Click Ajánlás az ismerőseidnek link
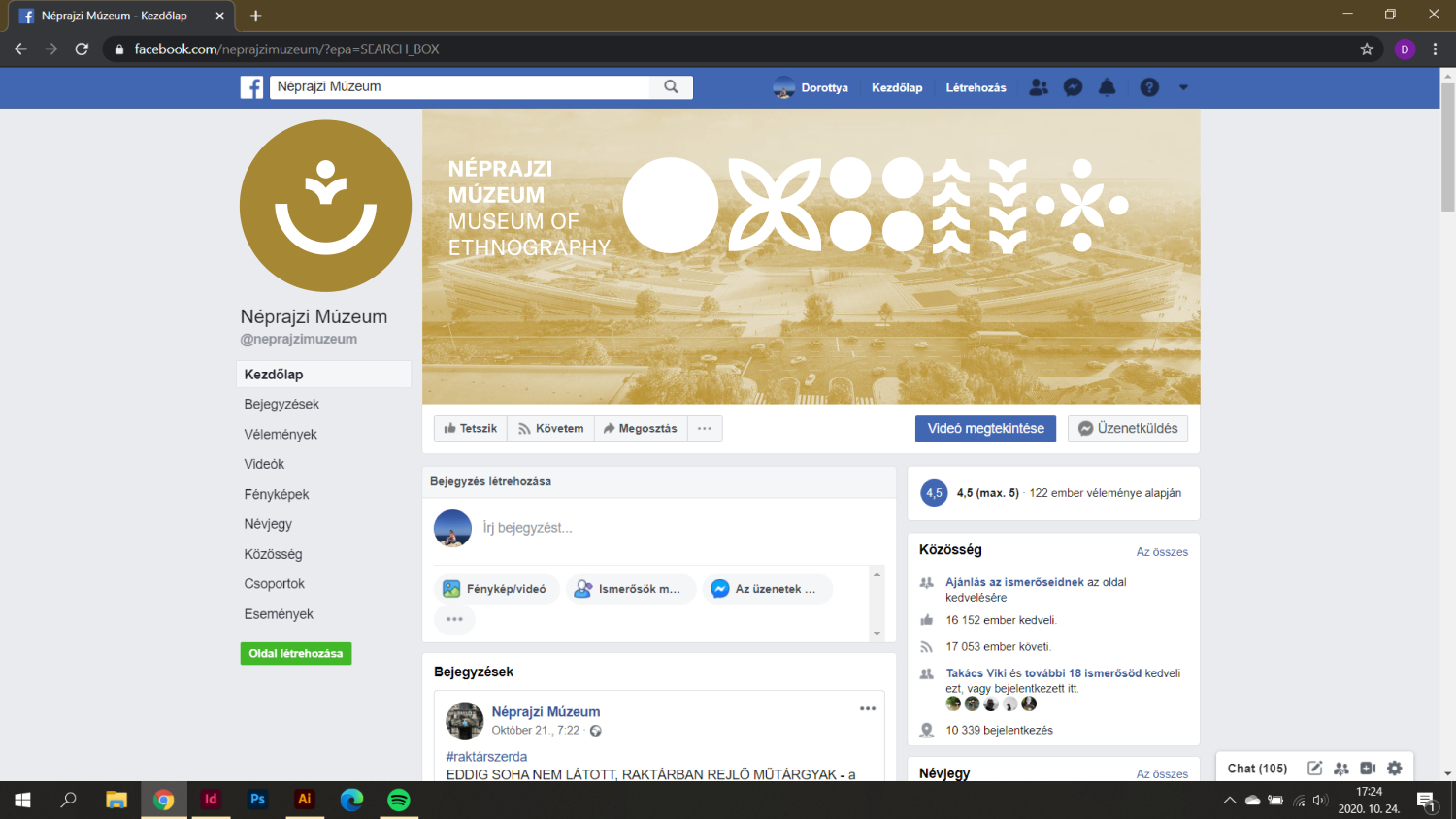The width and height of the screenshot is (1456, 819). 1014,582
